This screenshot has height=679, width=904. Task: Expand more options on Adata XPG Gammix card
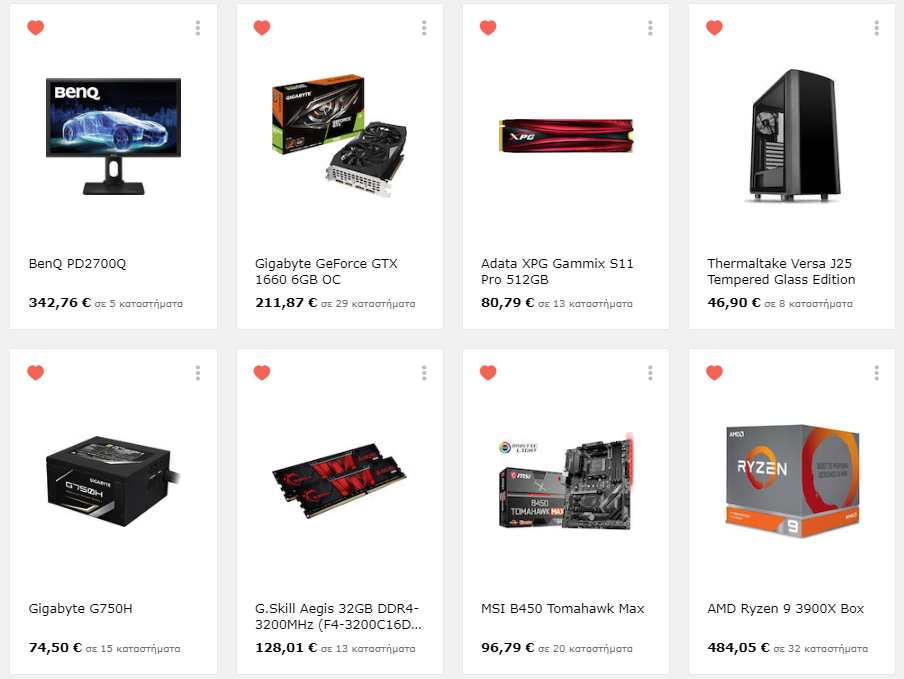[x=650, y=28]
